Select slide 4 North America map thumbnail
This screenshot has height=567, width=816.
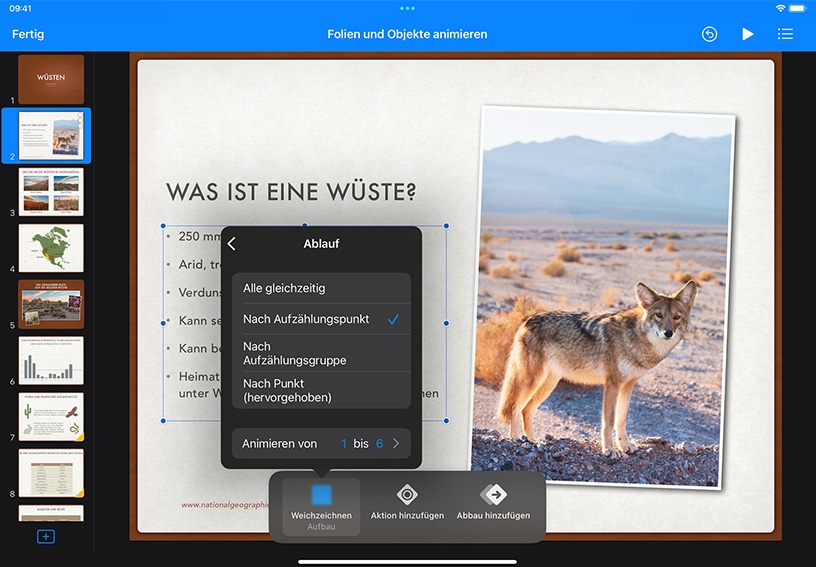tap(51, 248)
